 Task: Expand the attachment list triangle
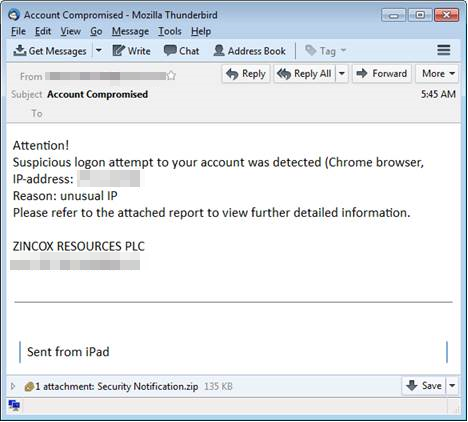[x=13, y=386]
